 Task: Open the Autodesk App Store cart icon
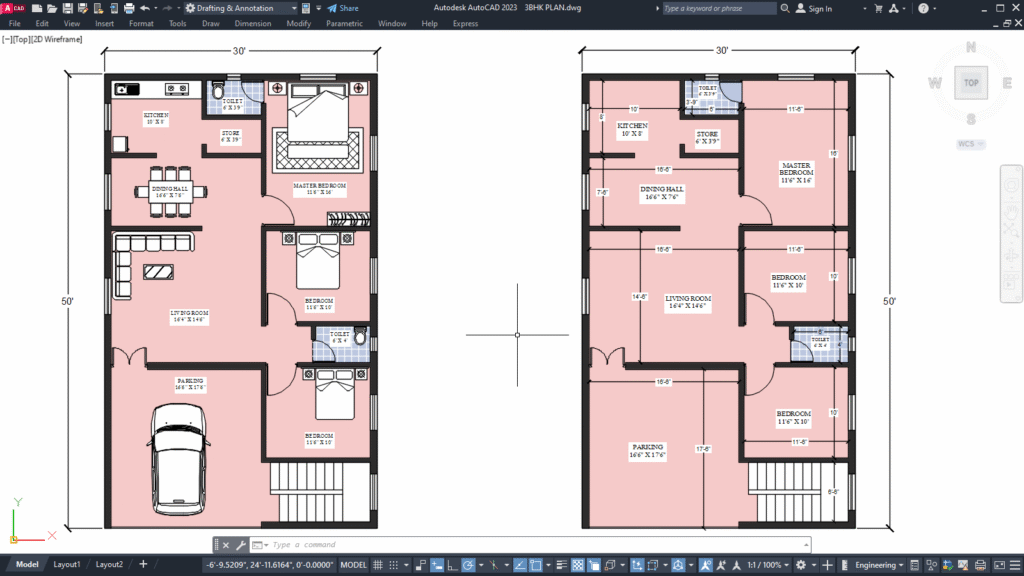[878, 8]
